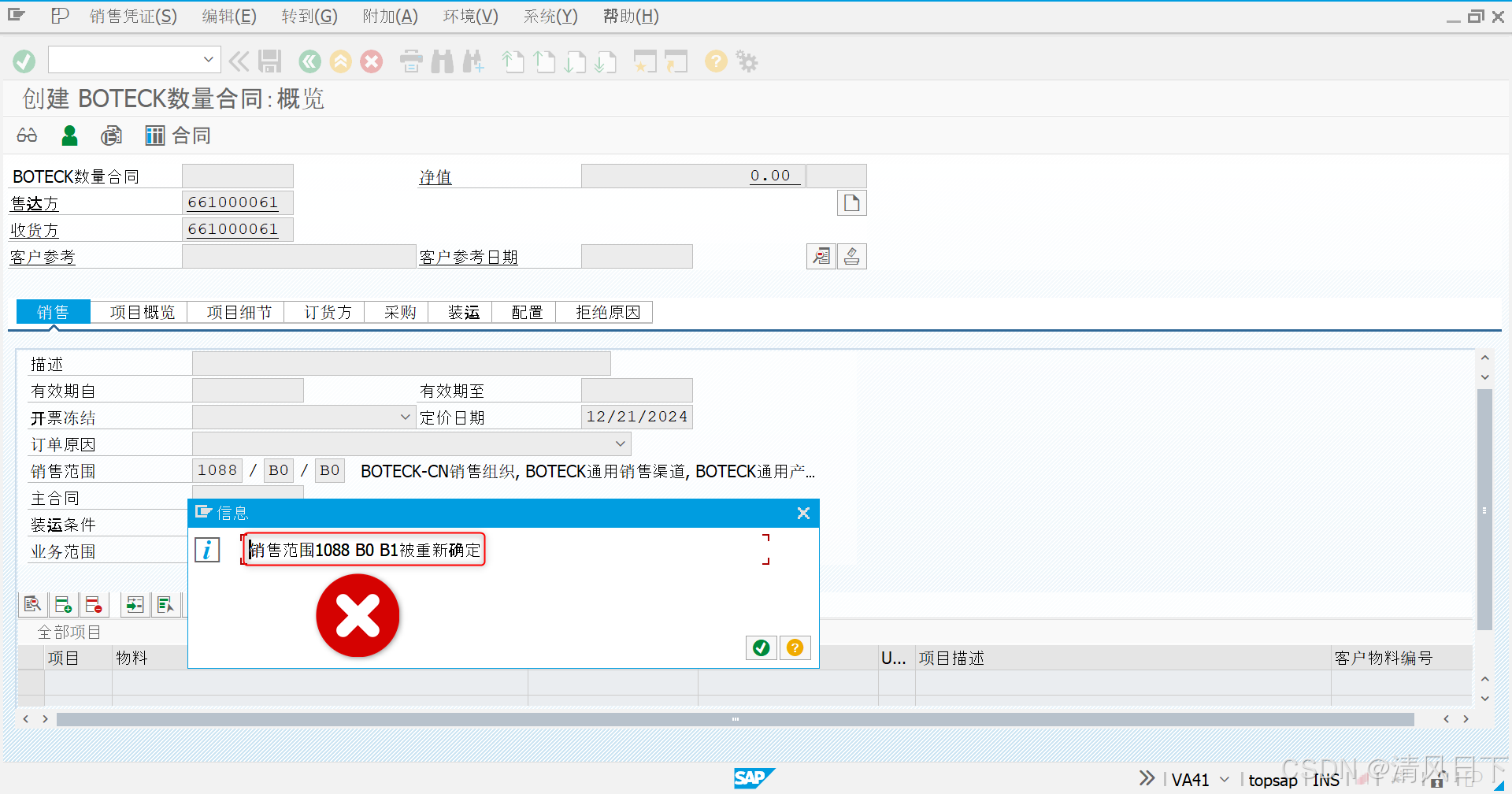Click the item details magnifier icon

[x=33, y=604]
